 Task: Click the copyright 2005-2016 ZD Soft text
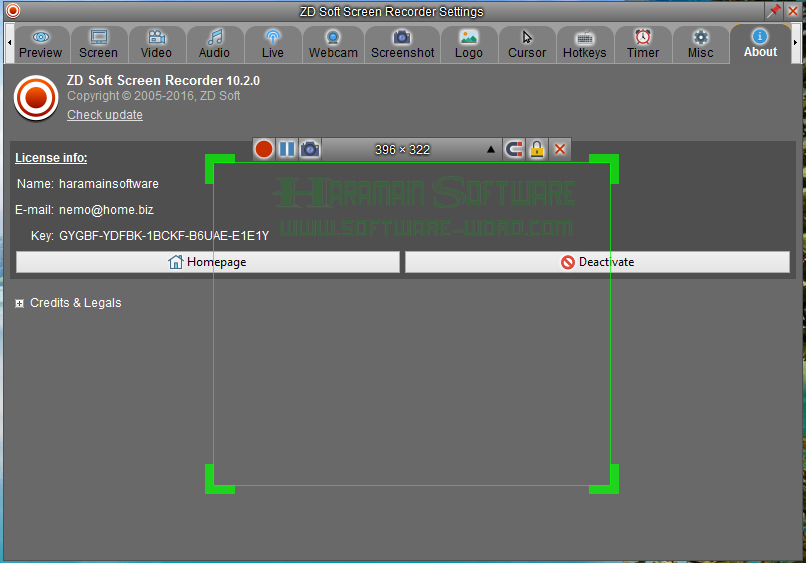coord(154,96)
